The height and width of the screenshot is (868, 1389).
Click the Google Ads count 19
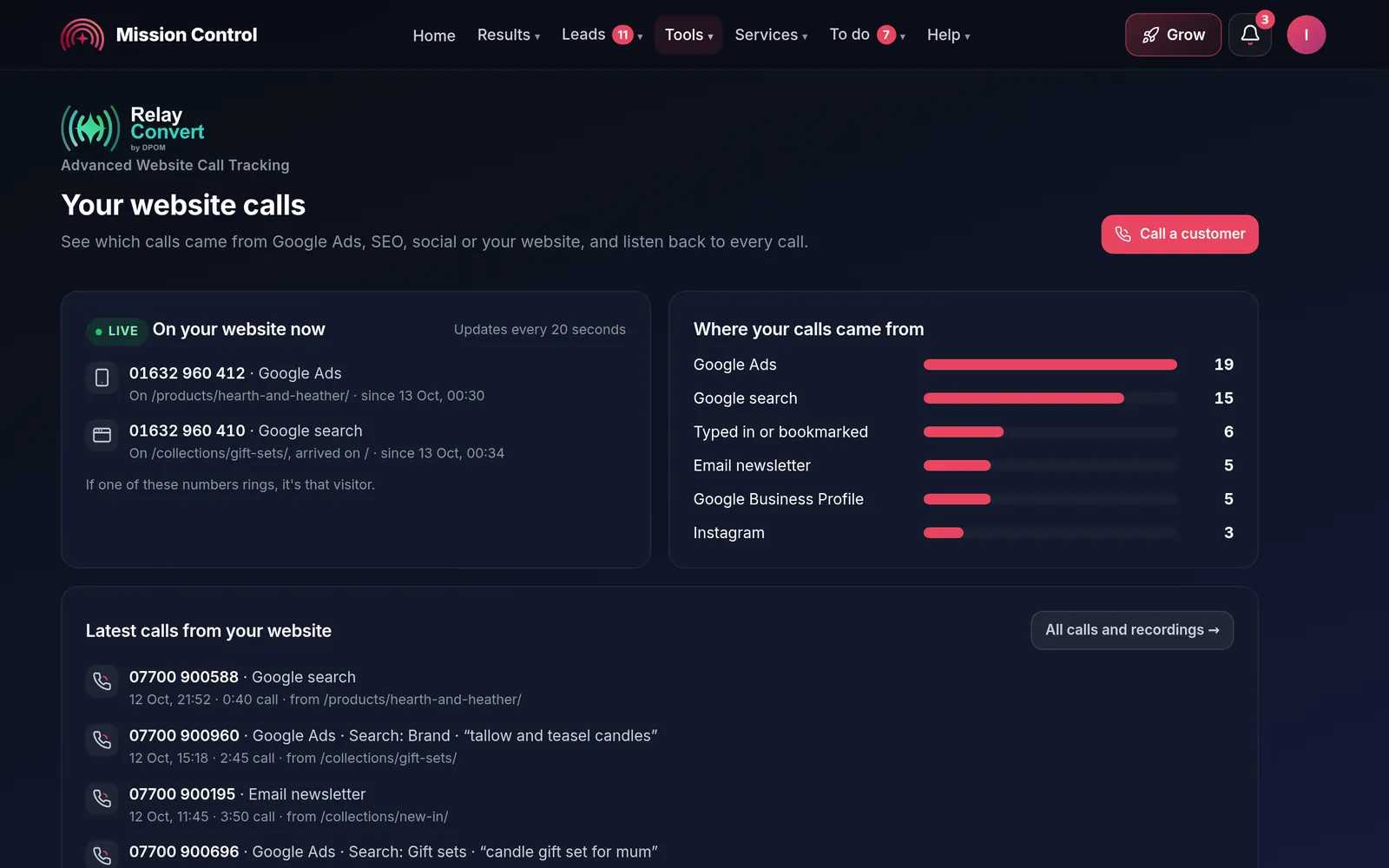click(1223, 365)
